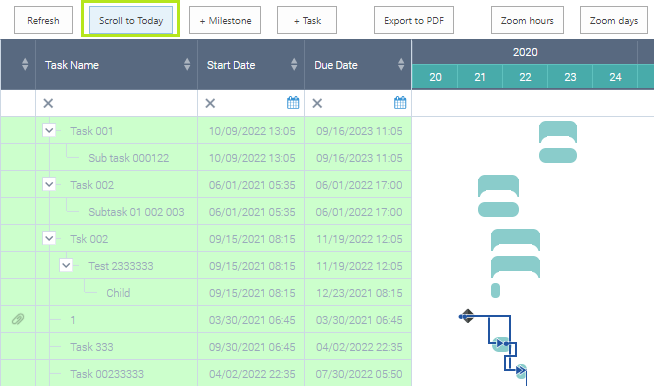Screen dimensions: 654x386
Task: Click start date 09/15/2021 08:15 of Tsk 002
Action: [252, 239]
